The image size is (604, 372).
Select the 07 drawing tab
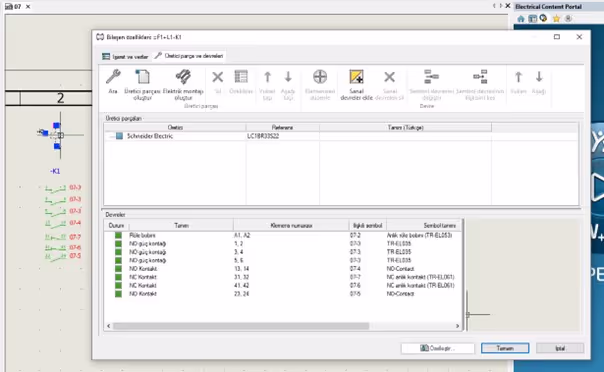[x=14, y=7]
